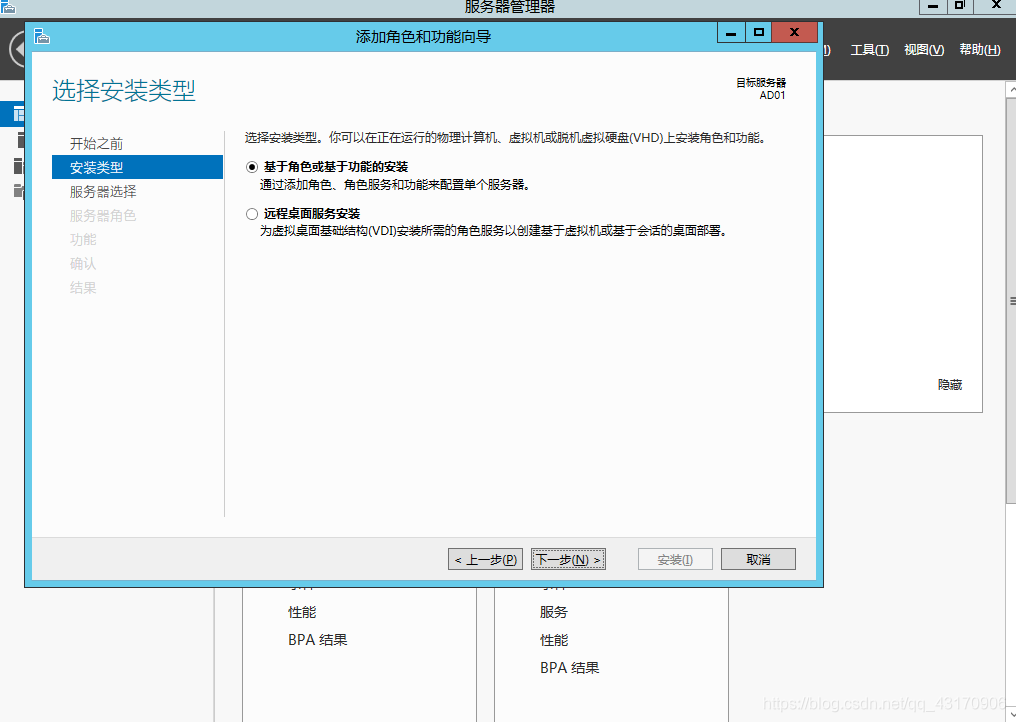Close the 添加角色和功能向导 window
The width and height of the screenshot is (1016, 722).
tap(794, 32)
